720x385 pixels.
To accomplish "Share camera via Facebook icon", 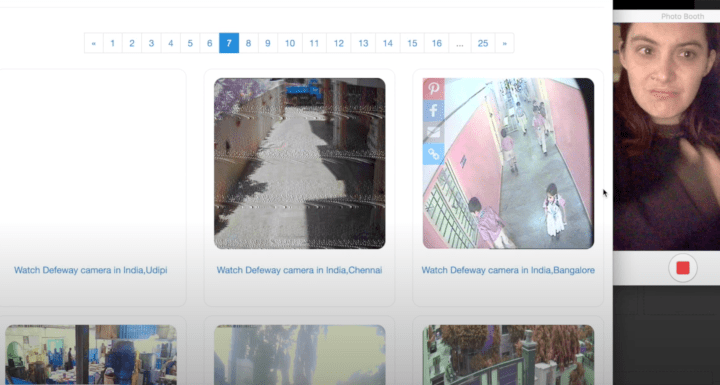I will [x=433, y=111].
